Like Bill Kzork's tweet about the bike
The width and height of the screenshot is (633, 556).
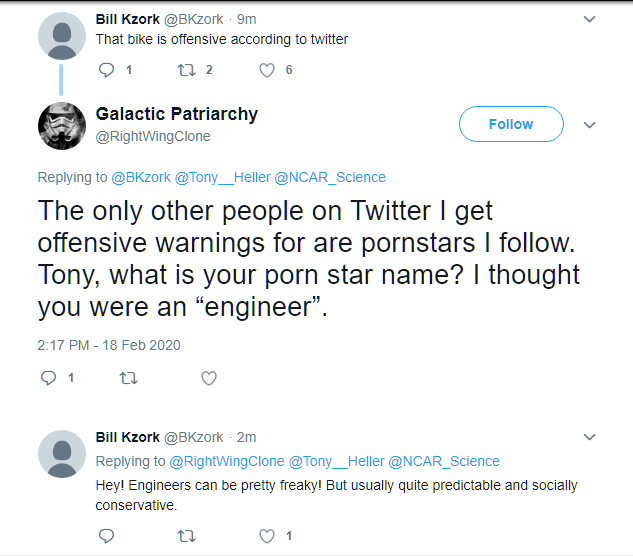(x=267, y=70)
